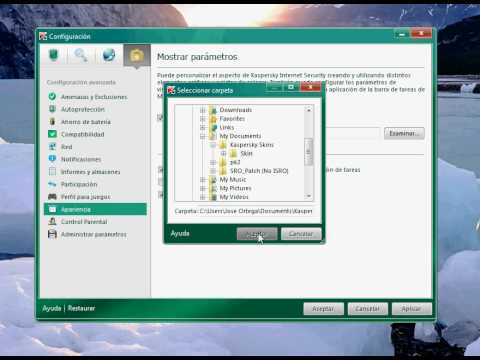Click the Red network icon
Viewport: 480px width, 360px height.
pyautogui.click(x=52, y=146)
